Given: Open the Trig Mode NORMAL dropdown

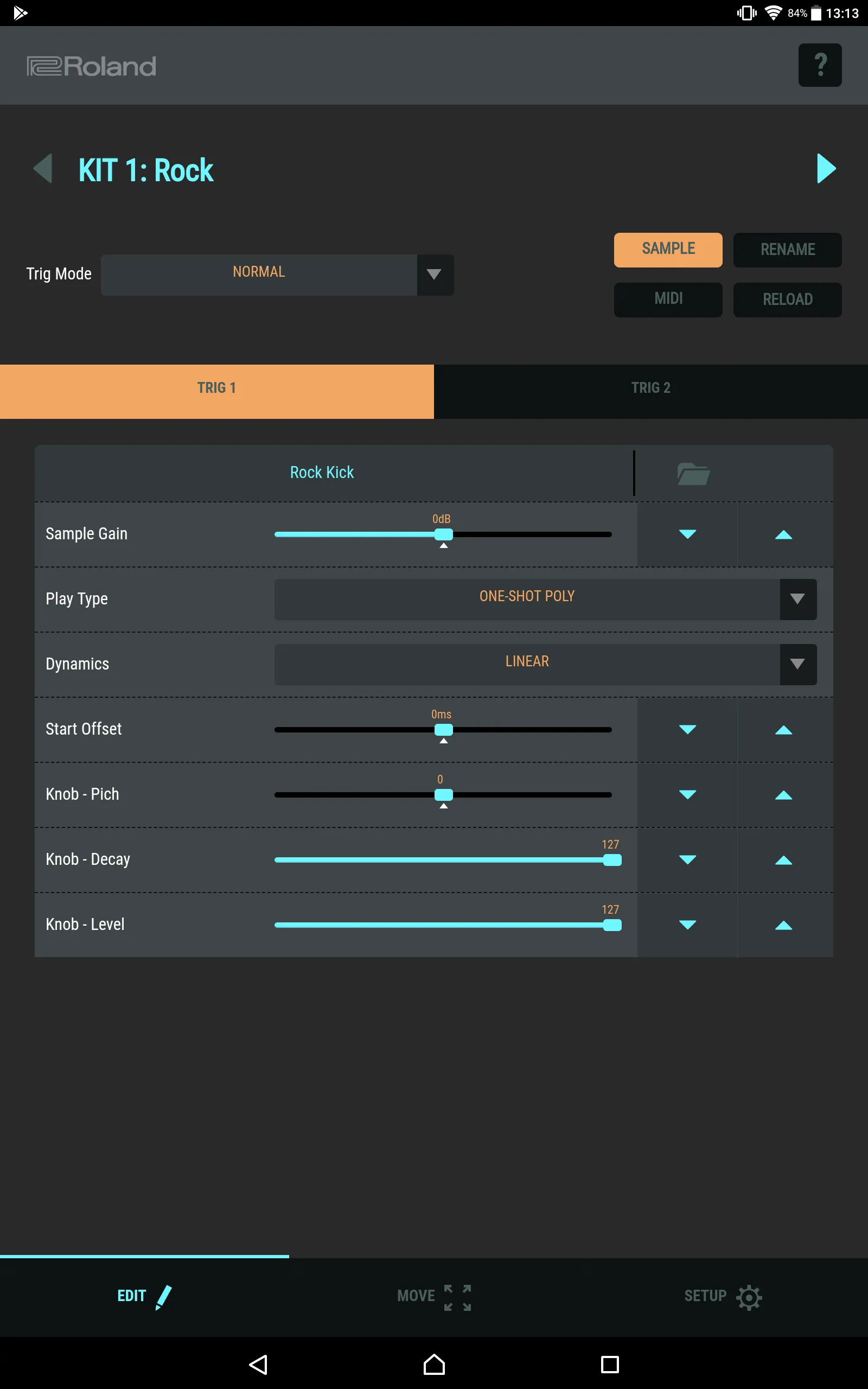Looking at the screenshot, I should 277,275.
